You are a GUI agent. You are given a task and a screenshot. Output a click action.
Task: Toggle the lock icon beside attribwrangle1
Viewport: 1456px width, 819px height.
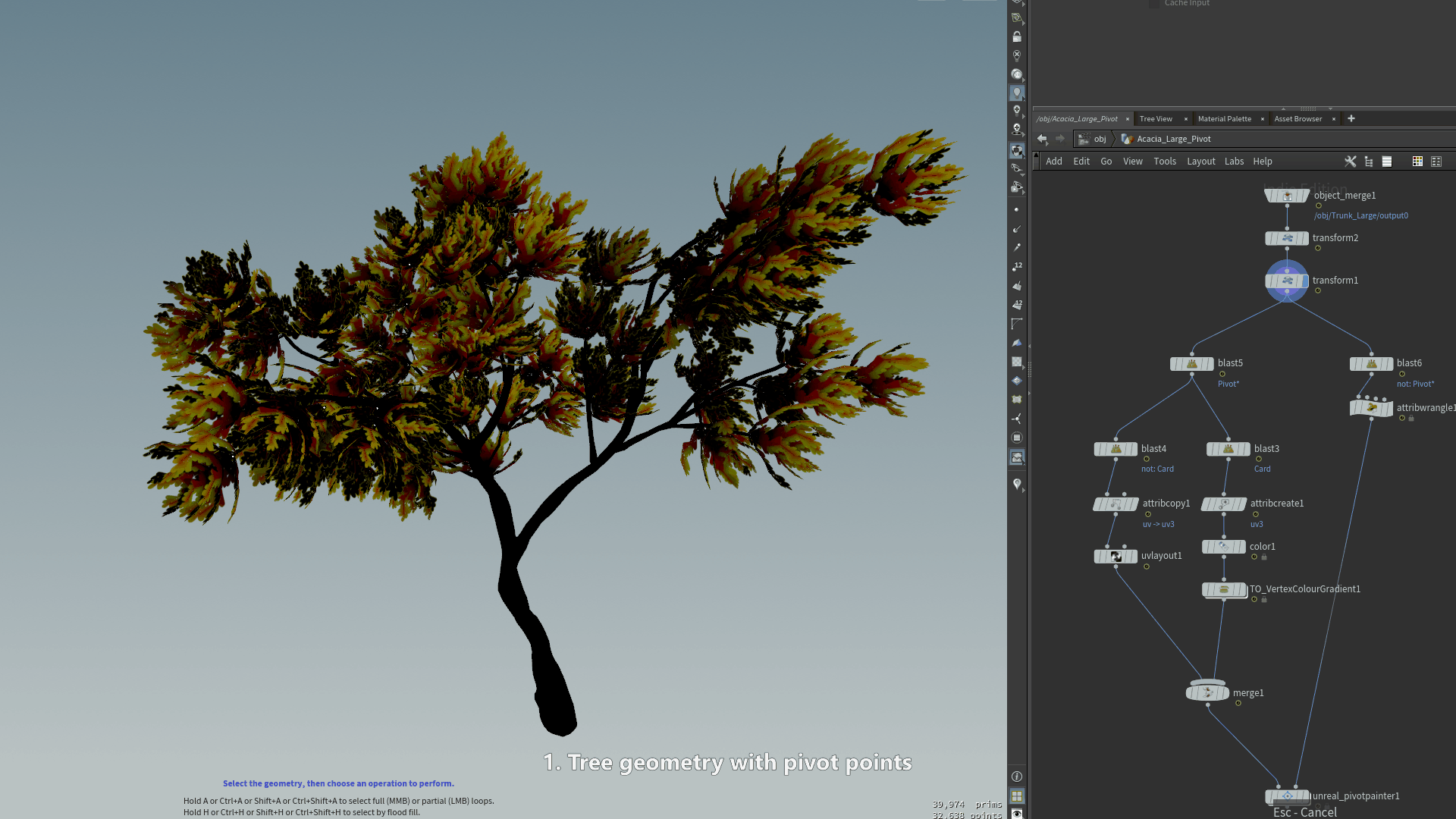1411,418
